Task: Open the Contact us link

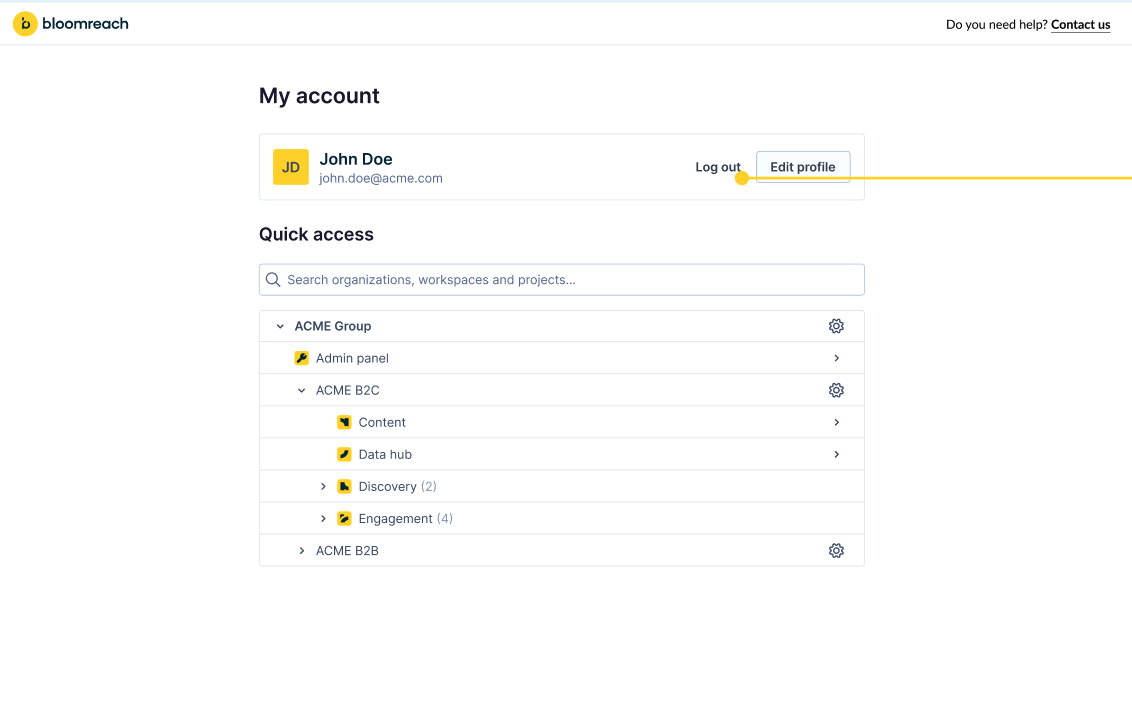Action: click(x=1080, y=24)
